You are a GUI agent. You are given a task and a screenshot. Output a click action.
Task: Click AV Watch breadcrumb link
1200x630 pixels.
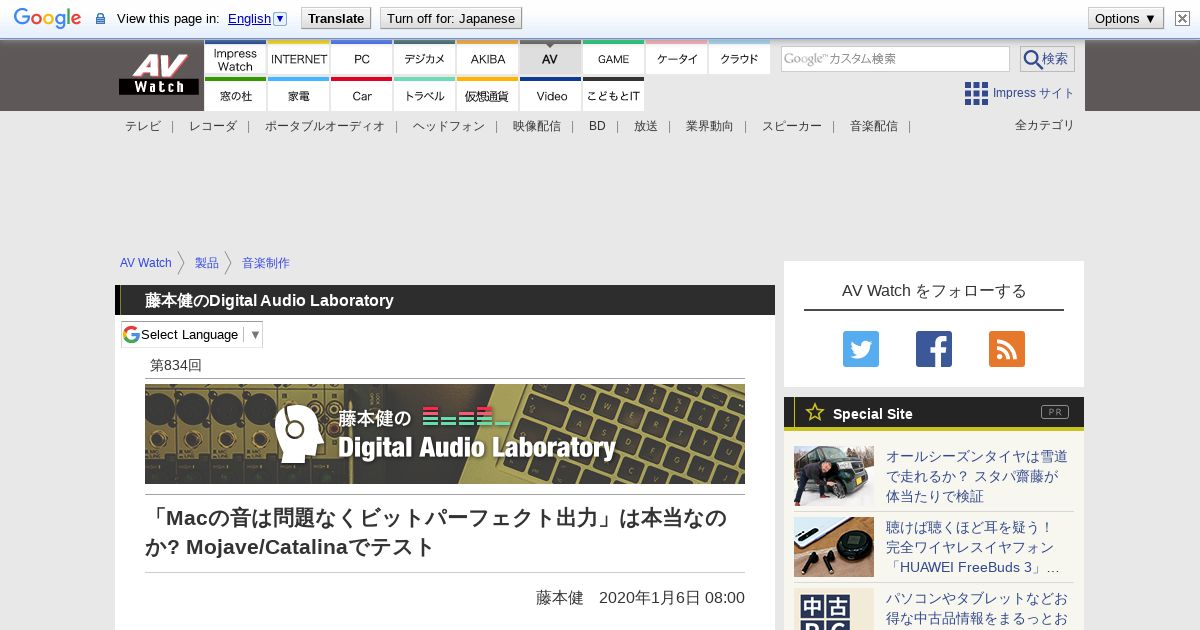tap(146, 263)
